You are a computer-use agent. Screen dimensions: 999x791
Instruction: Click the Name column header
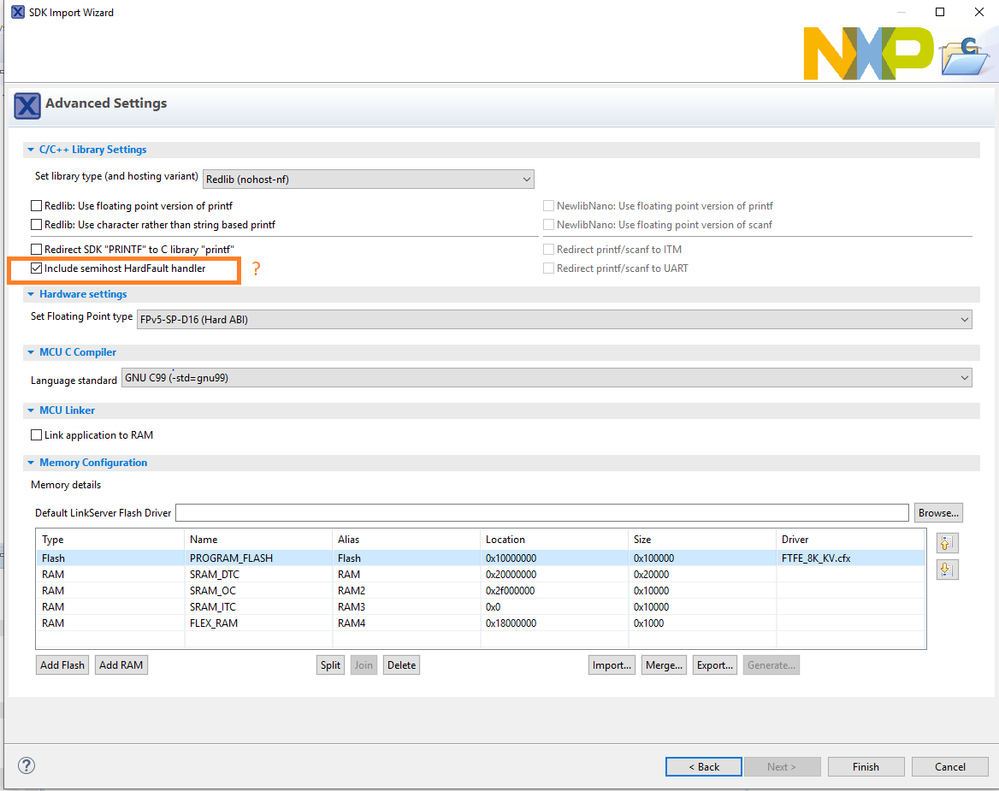pos(258,539)
